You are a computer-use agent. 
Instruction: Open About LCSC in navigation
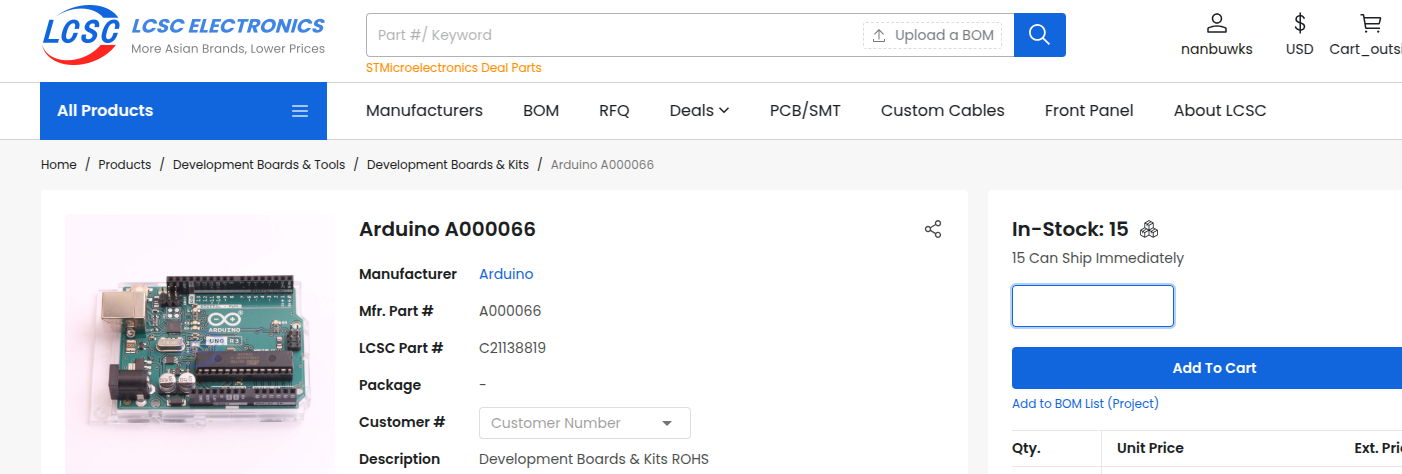tap(1220, 110)
